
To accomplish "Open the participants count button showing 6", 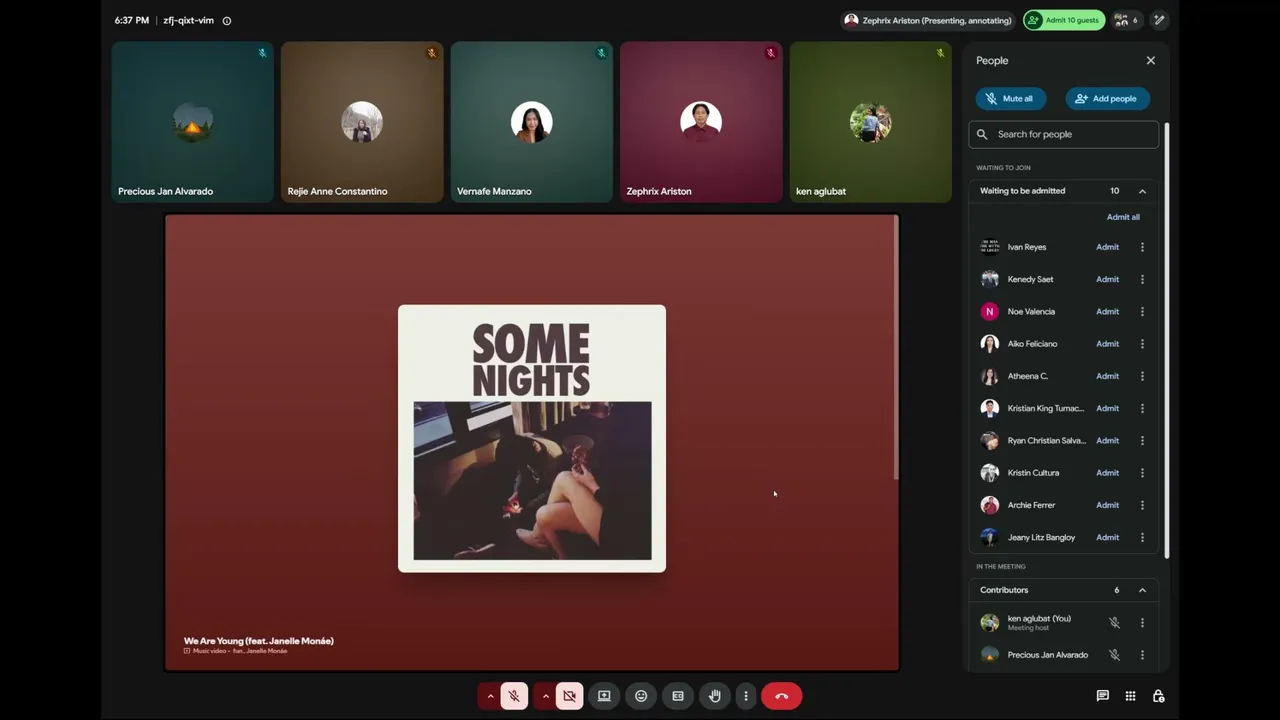I will pyautogui.click(x=1126, y=20).
